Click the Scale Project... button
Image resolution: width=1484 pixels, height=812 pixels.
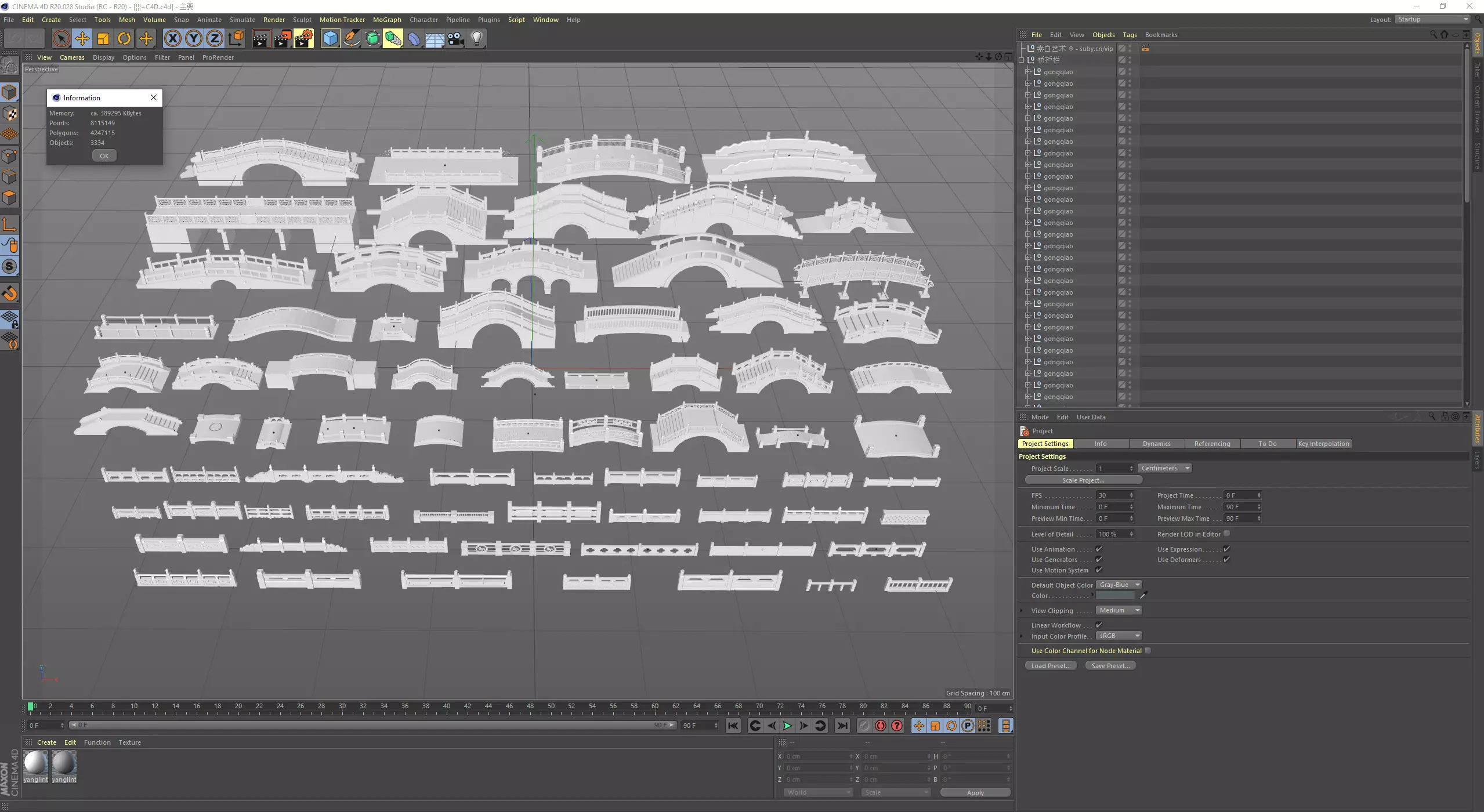point(1083,480)
